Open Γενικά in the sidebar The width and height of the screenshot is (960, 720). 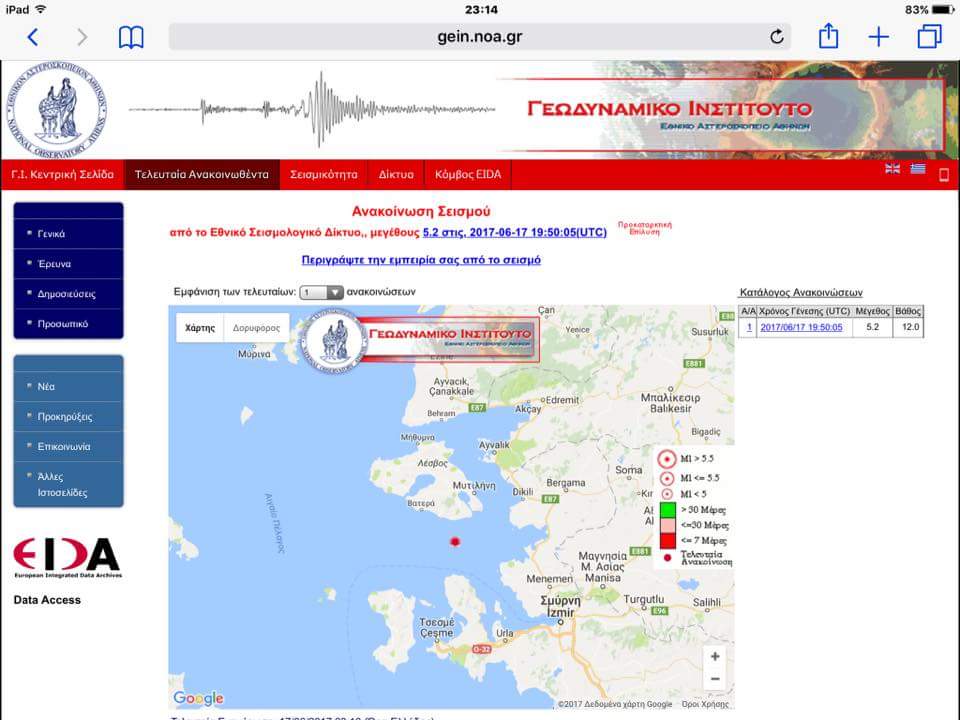[69, 234]
